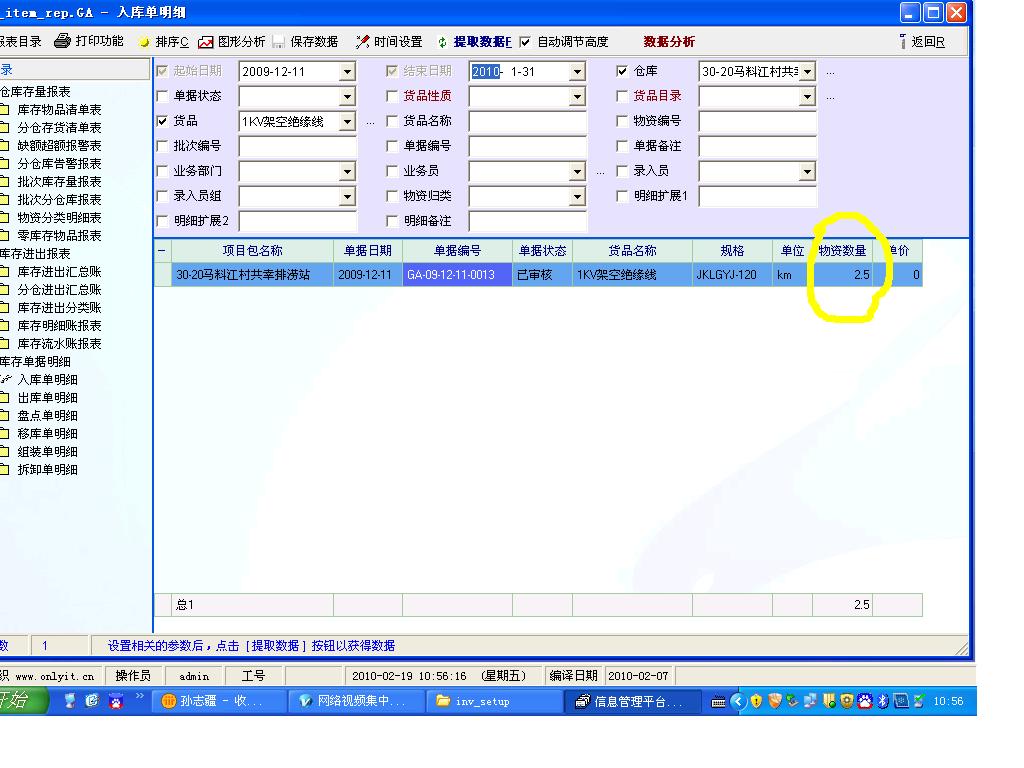Toggle the 自动调节高度 checkbox
The image size is (1024, 768).
tap(525, 42)
